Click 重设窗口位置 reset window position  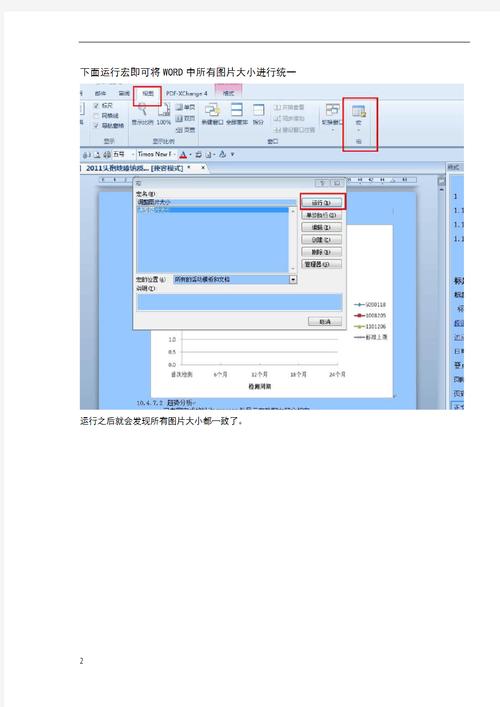click(x=294, y=130)
